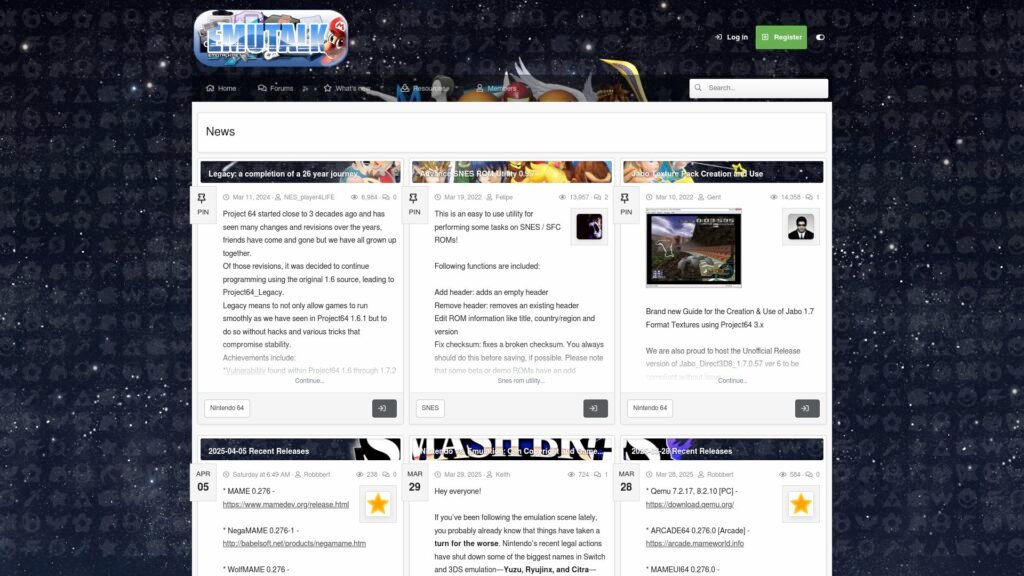The height and width of the screenshot is (576, 1024).
Task: Open the Resources nav item
Action: coord(423,88)
